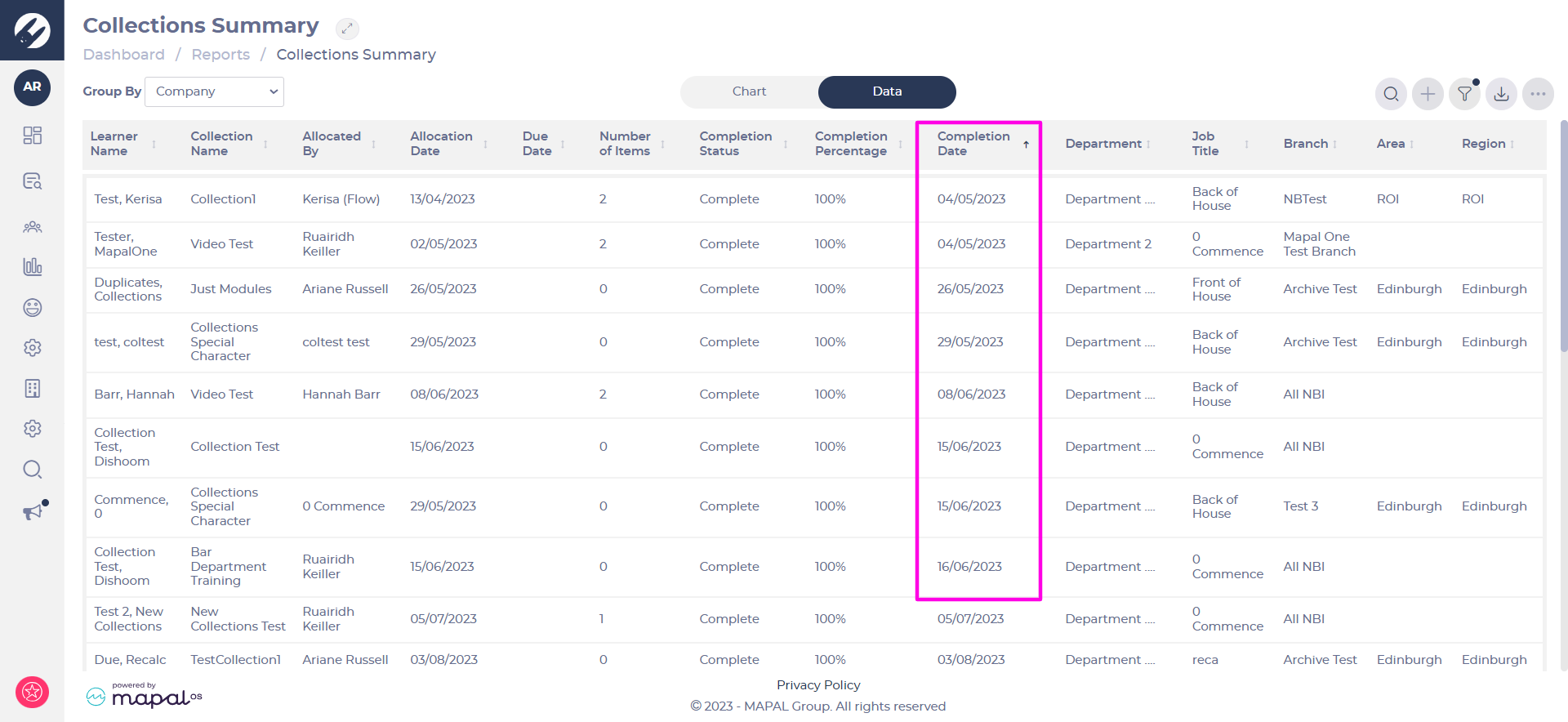The height and width of the screenshot is (722, 1568).
Task: Click the MAPAL logo in sidebar
Action: pyautogui.click(x=32, y=30)
